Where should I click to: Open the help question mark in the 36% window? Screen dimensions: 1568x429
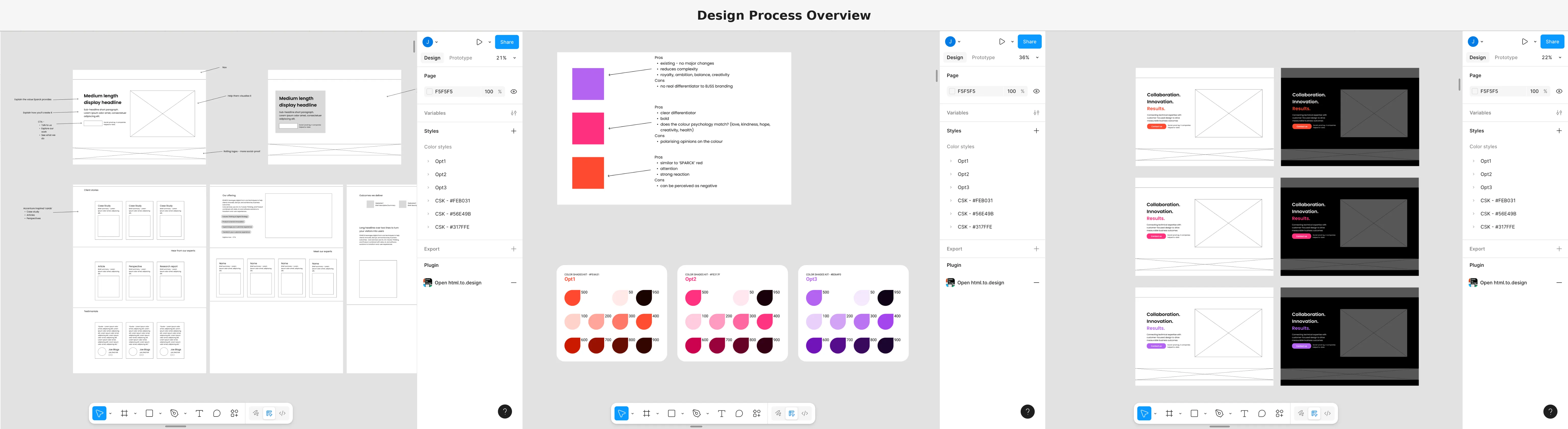point(1027,412)
